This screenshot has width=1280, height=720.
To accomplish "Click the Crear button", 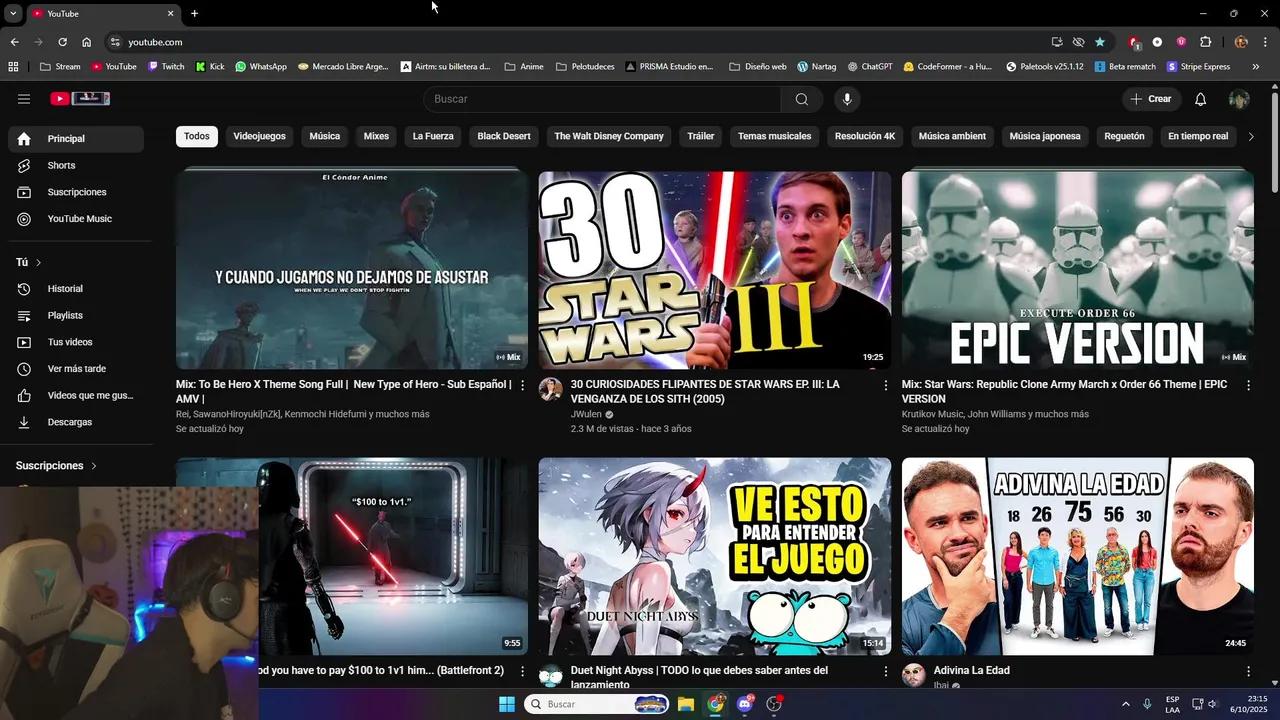I will click(1151, 99).
